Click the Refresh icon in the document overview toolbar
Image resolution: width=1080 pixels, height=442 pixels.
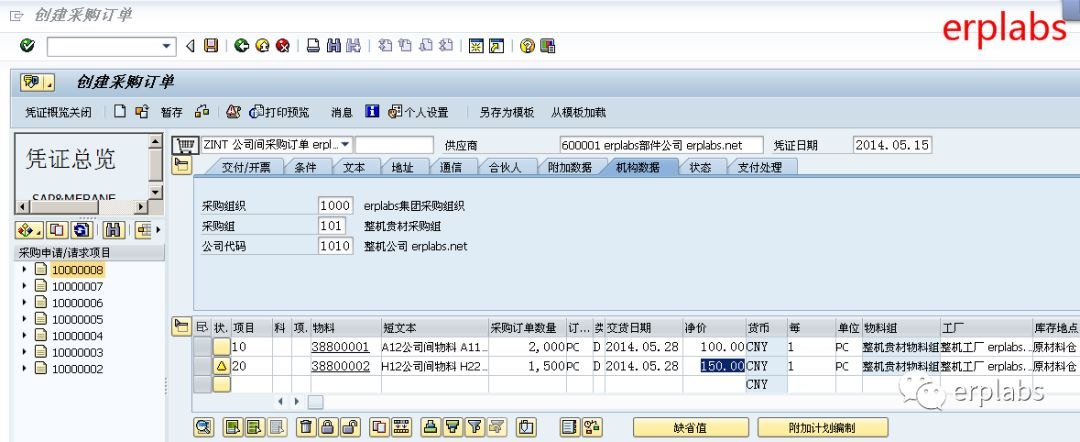point(81,230)
